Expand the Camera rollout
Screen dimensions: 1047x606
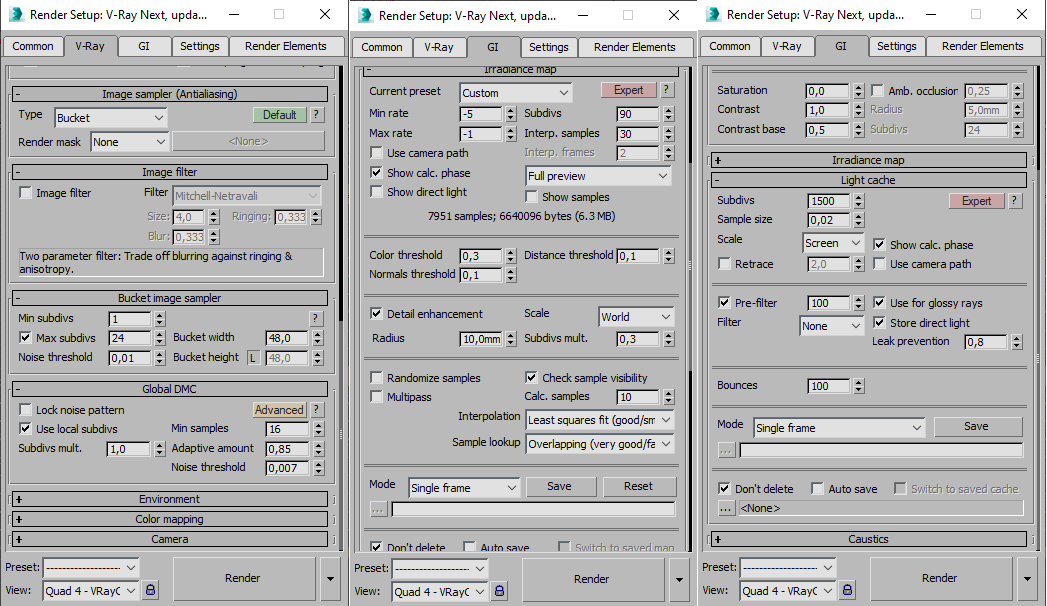170,539
